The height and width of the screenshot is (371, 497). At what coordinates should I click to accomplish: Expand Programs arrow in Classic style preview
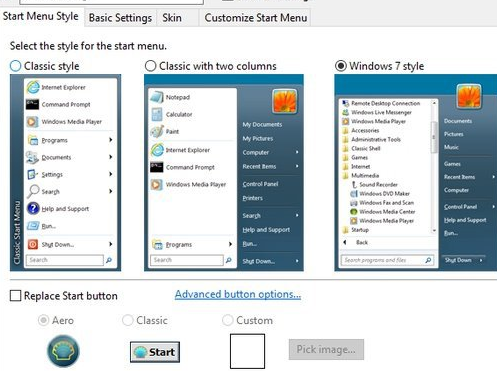click(111, 140)
